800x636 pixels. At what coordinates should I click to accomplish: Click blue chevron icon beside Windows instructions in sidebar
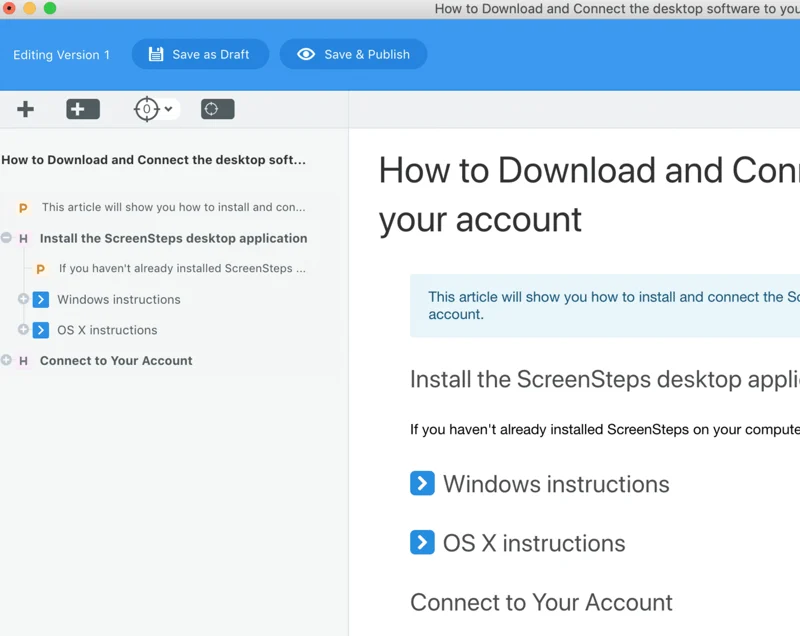(41, 299)
